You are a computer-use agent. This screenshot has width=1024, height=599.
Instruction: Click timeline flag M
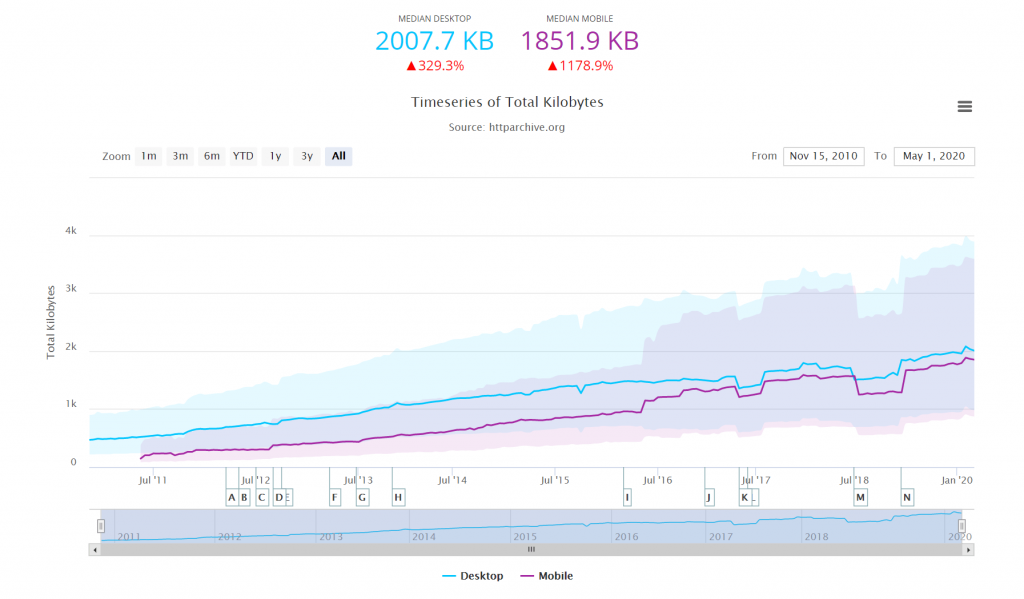[x=861, y=498]
